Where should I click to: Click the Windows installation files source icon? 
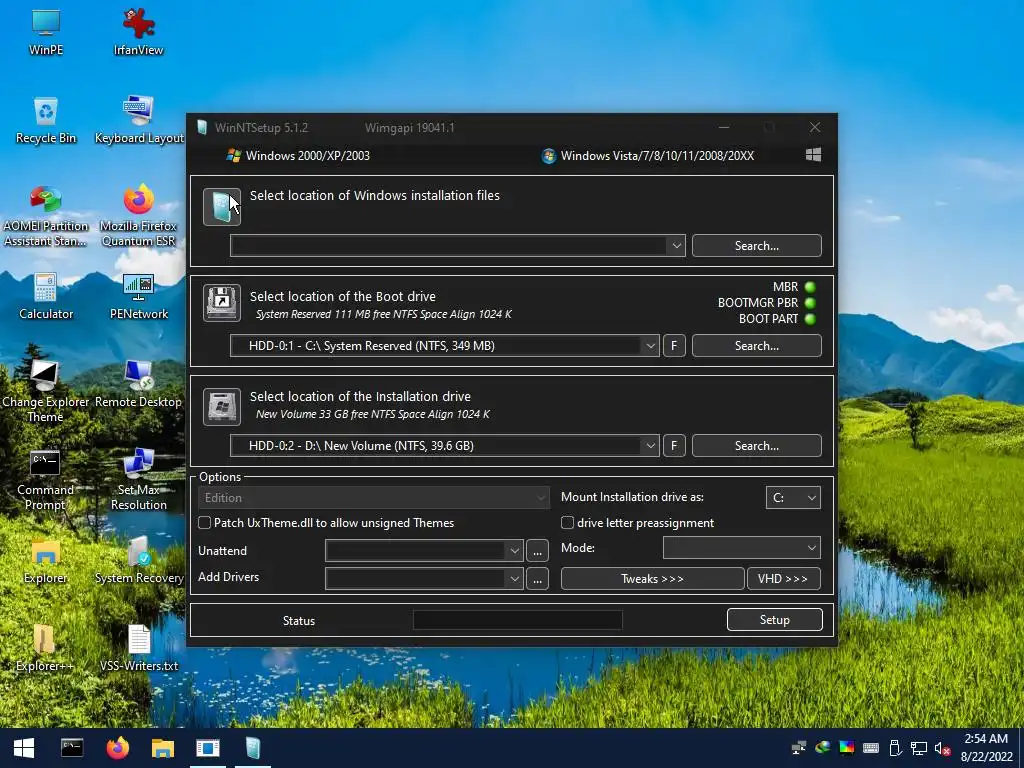222,206
